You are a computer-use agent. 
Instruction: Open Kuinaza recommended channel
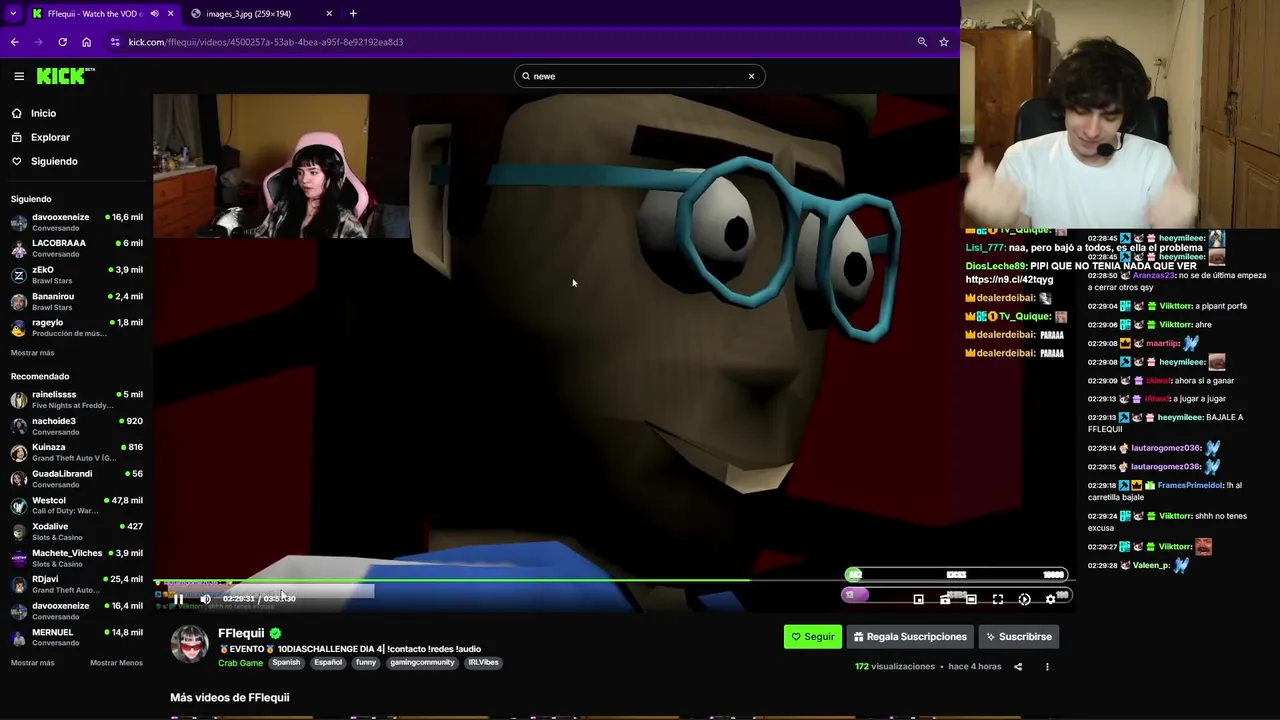[76, 453]
